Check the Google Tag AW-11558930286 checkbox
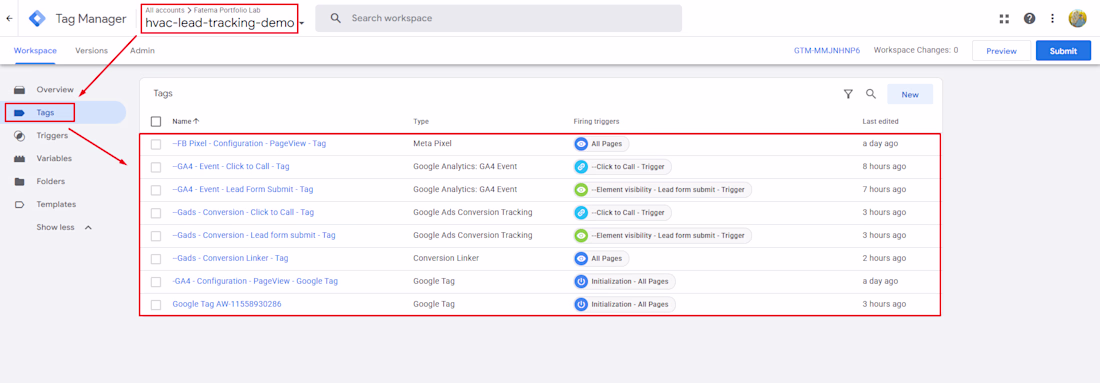Image resolution: width=1100 pixels, height=383 pixels. pos(156,304)
